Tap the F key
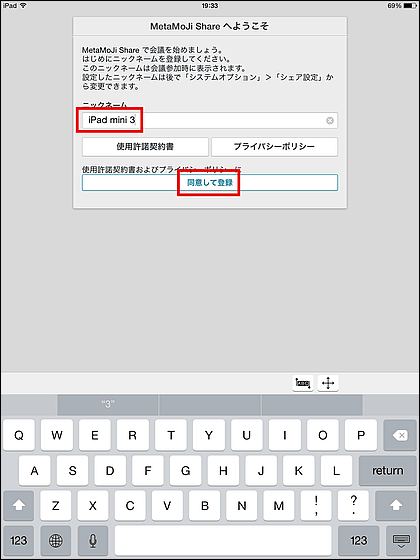This screenshot has width=420, height=560. (x=148, y=470)
